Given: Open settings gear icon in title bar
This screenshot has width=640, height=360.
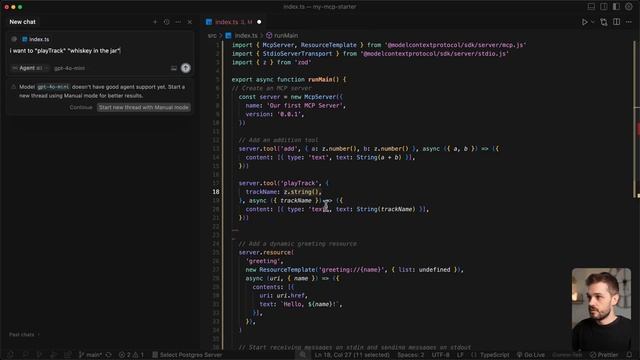Looking at the screenshot, I should [x=629, y=7].
